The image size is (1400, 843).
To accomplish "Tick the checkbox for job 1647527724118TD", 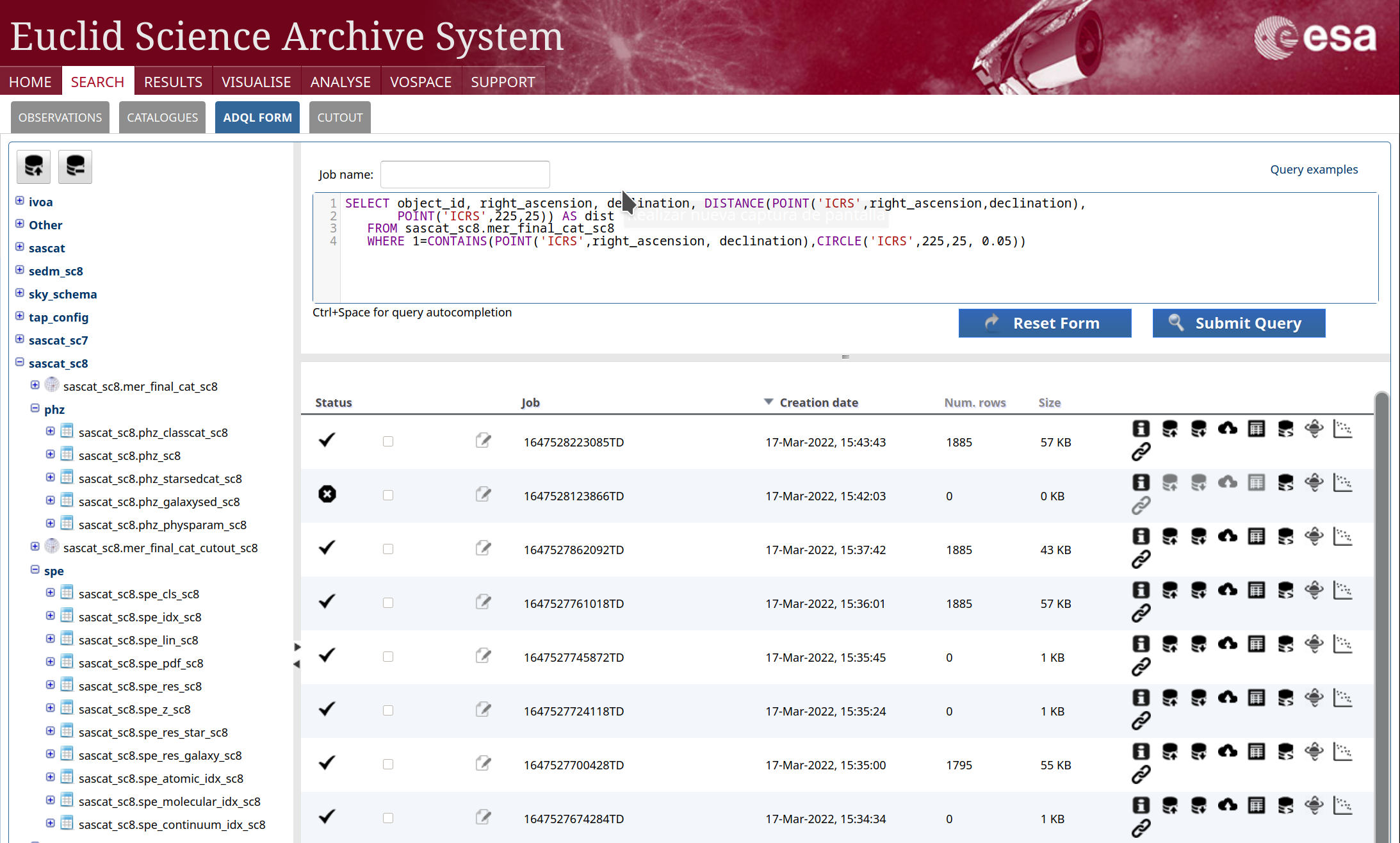I will coord(388,710).
